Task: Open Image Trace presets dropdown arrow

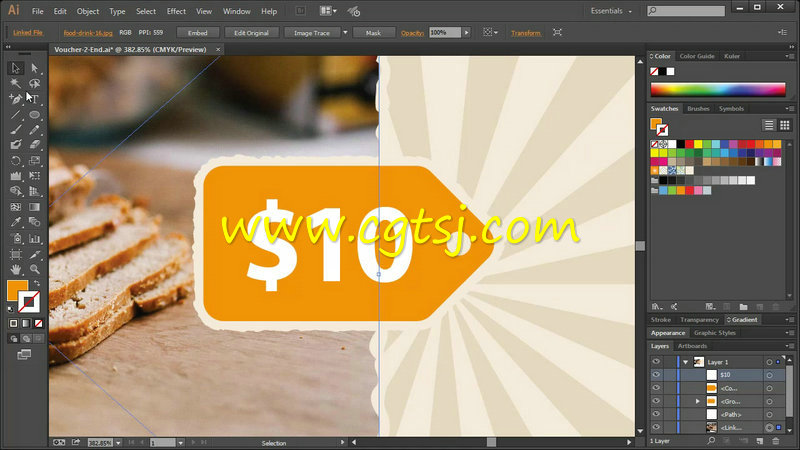Action: (x=345, y=33)
